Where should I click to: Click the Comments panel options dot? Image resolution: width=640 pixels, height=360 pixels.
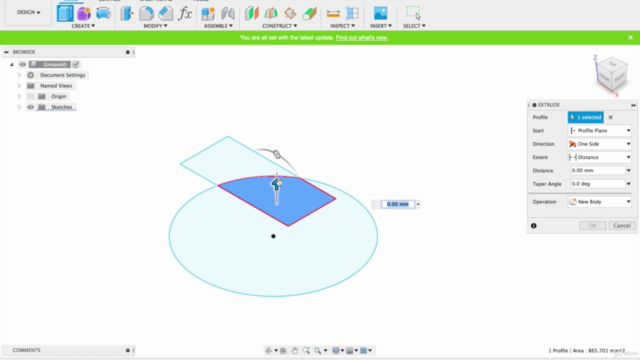pos(127,350)
